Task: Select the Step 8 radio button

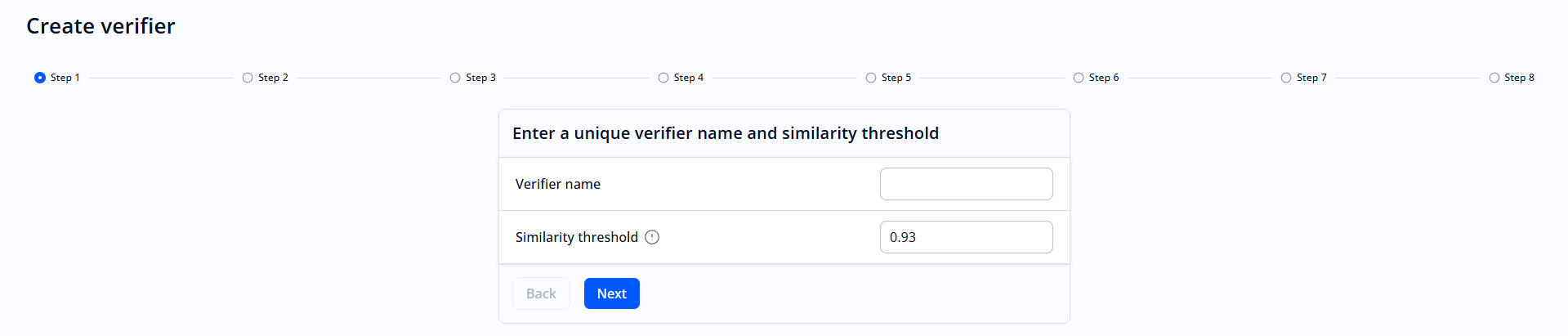Action: [1494, 78]
